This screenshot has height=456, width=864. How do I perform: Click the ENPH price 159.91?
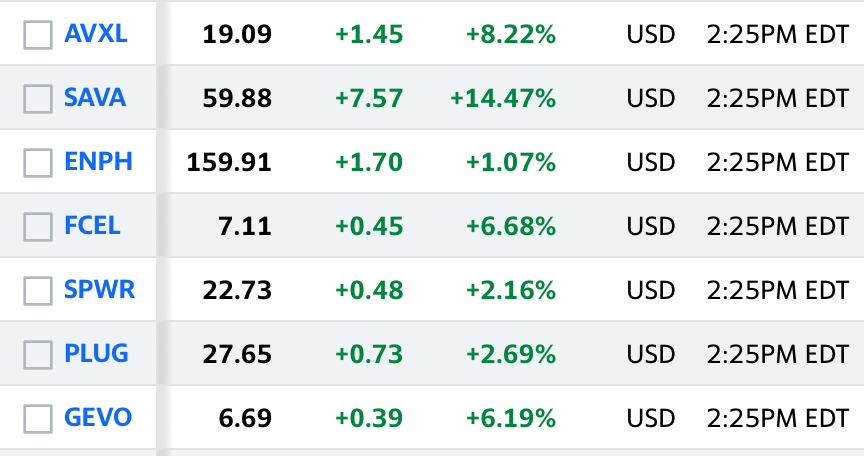229,162
